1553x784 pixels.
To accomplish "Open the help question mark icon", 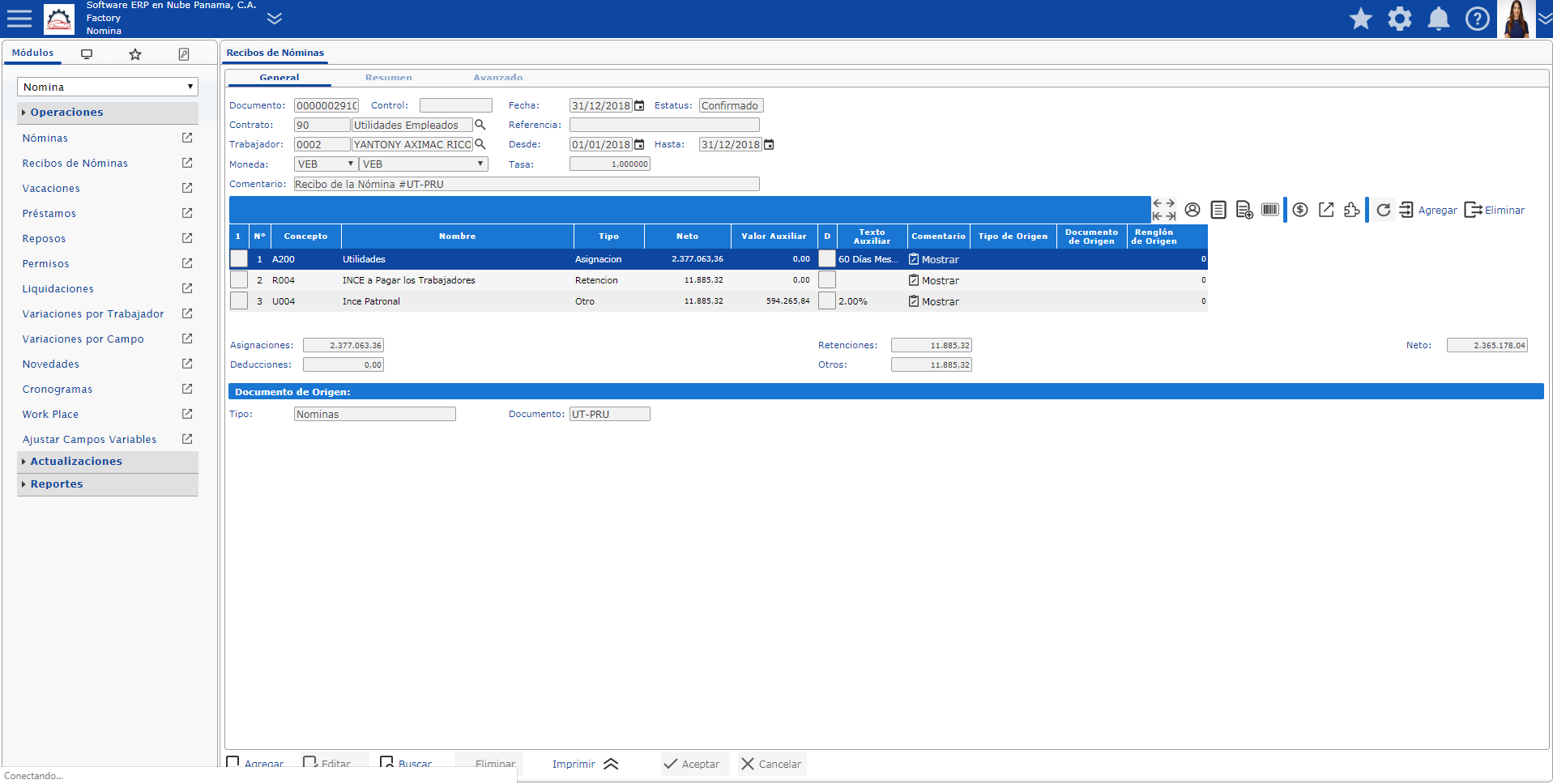I will [x=1478, y=19].
